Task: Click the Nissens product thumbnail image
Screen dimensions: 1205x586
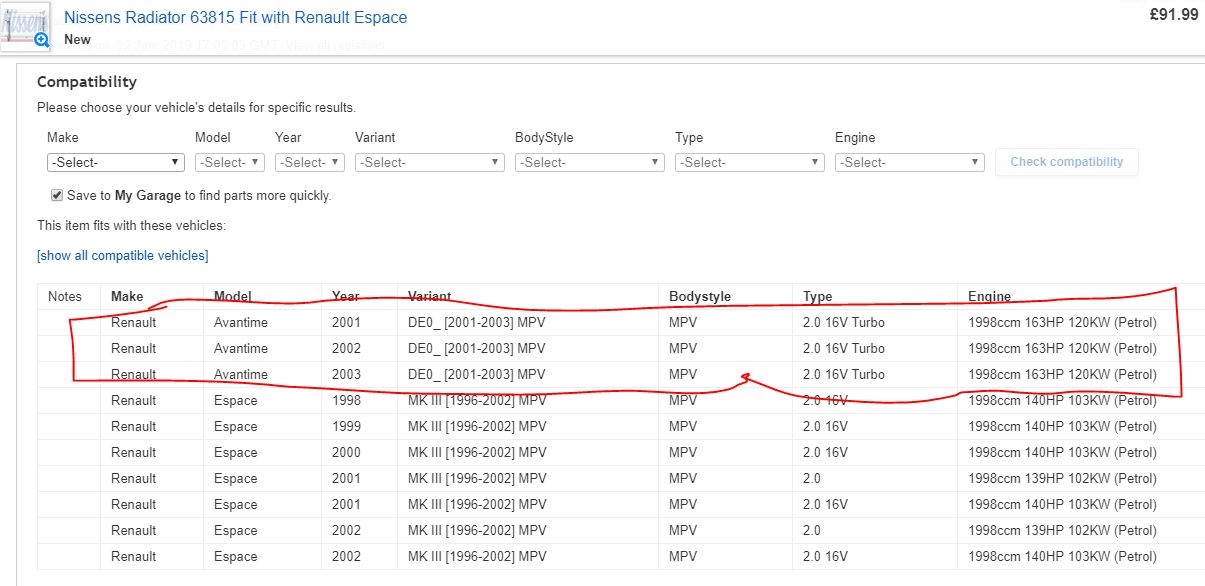Action: pyautogui.click(x=22, y=24)
